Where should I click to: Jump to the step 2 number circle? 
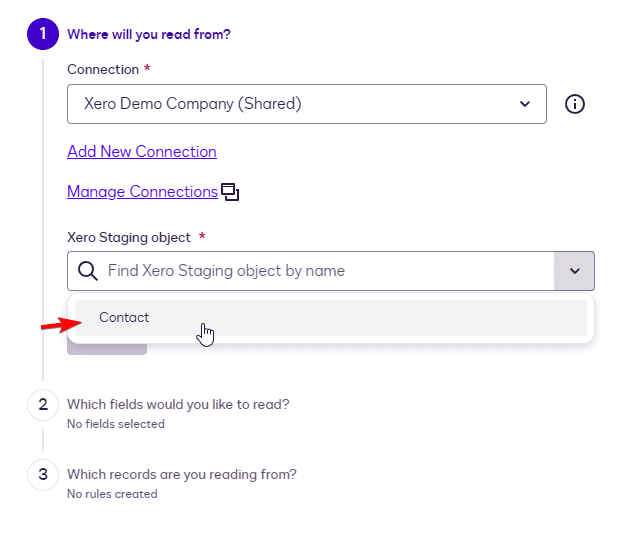42,405
